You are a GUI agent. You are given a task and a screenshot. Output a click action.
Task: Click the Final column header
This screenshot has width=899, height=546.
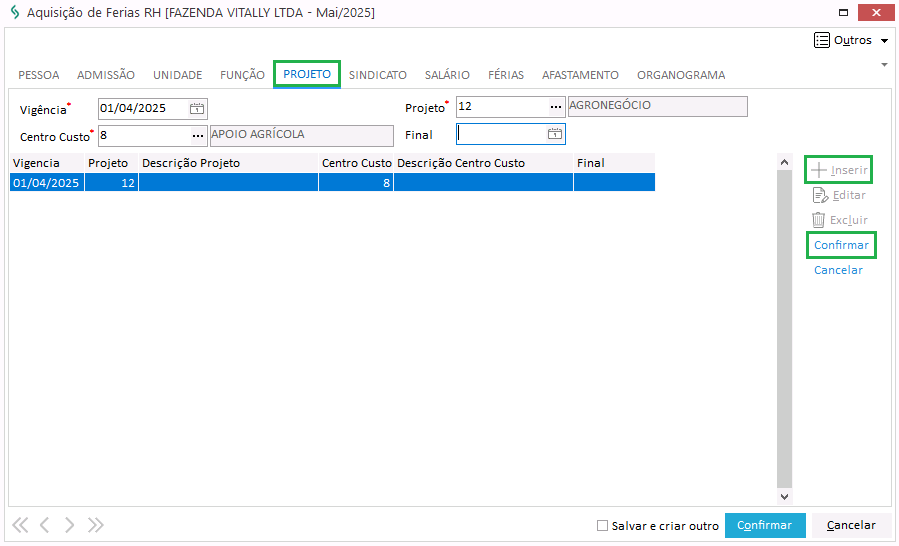click(614, 163)
